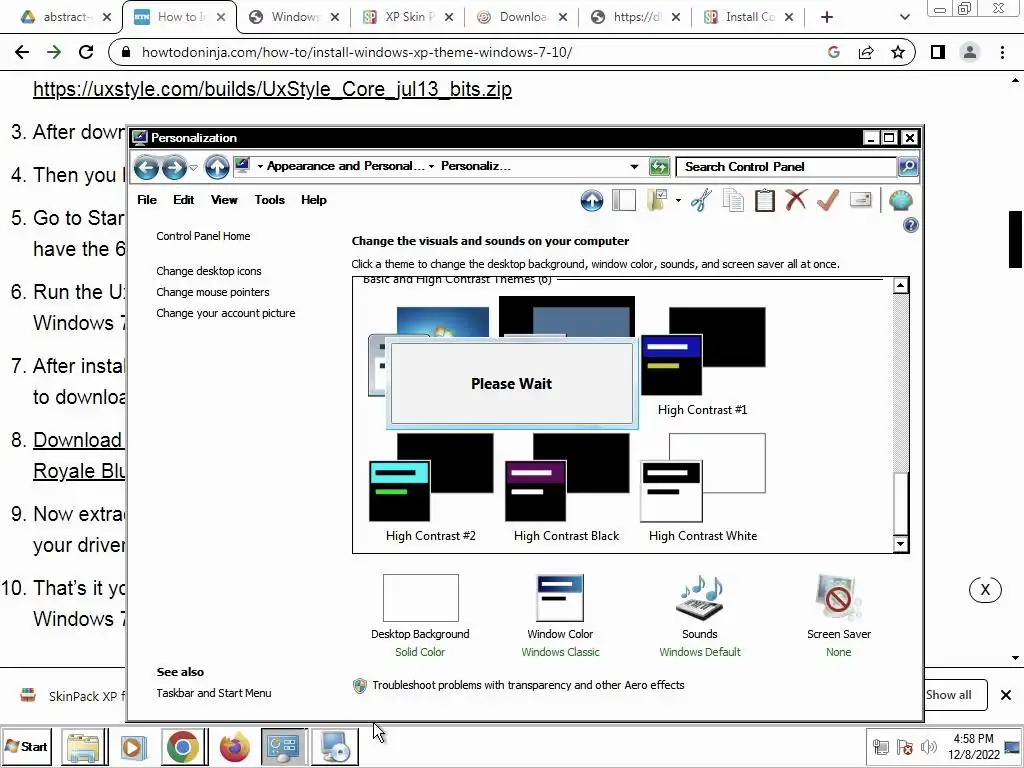Viewport: 1024px width, 768px height.
Task: Open Chrome three-dot menu
Action: (1002, 52)
